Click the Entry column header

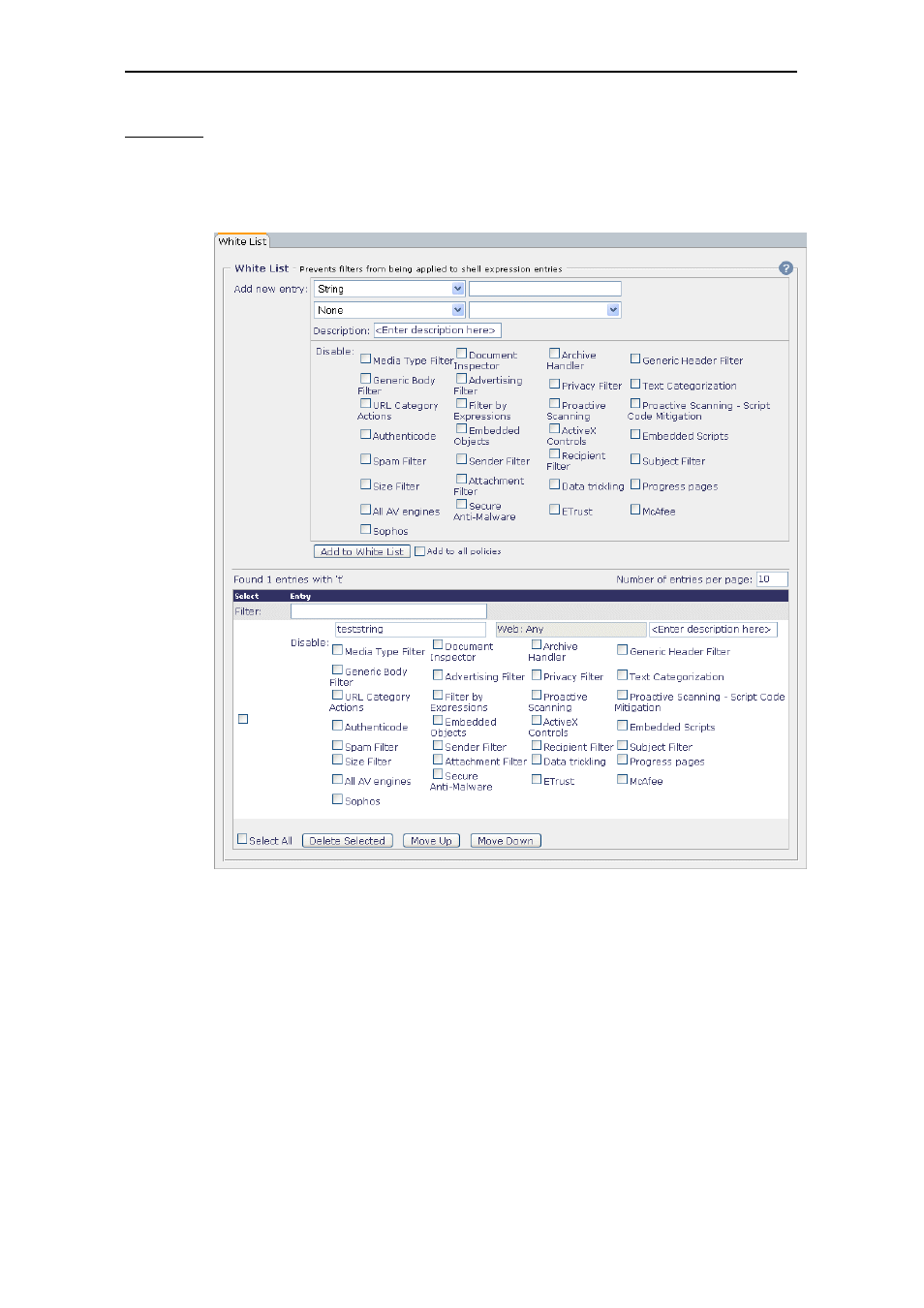pos(300,596)
